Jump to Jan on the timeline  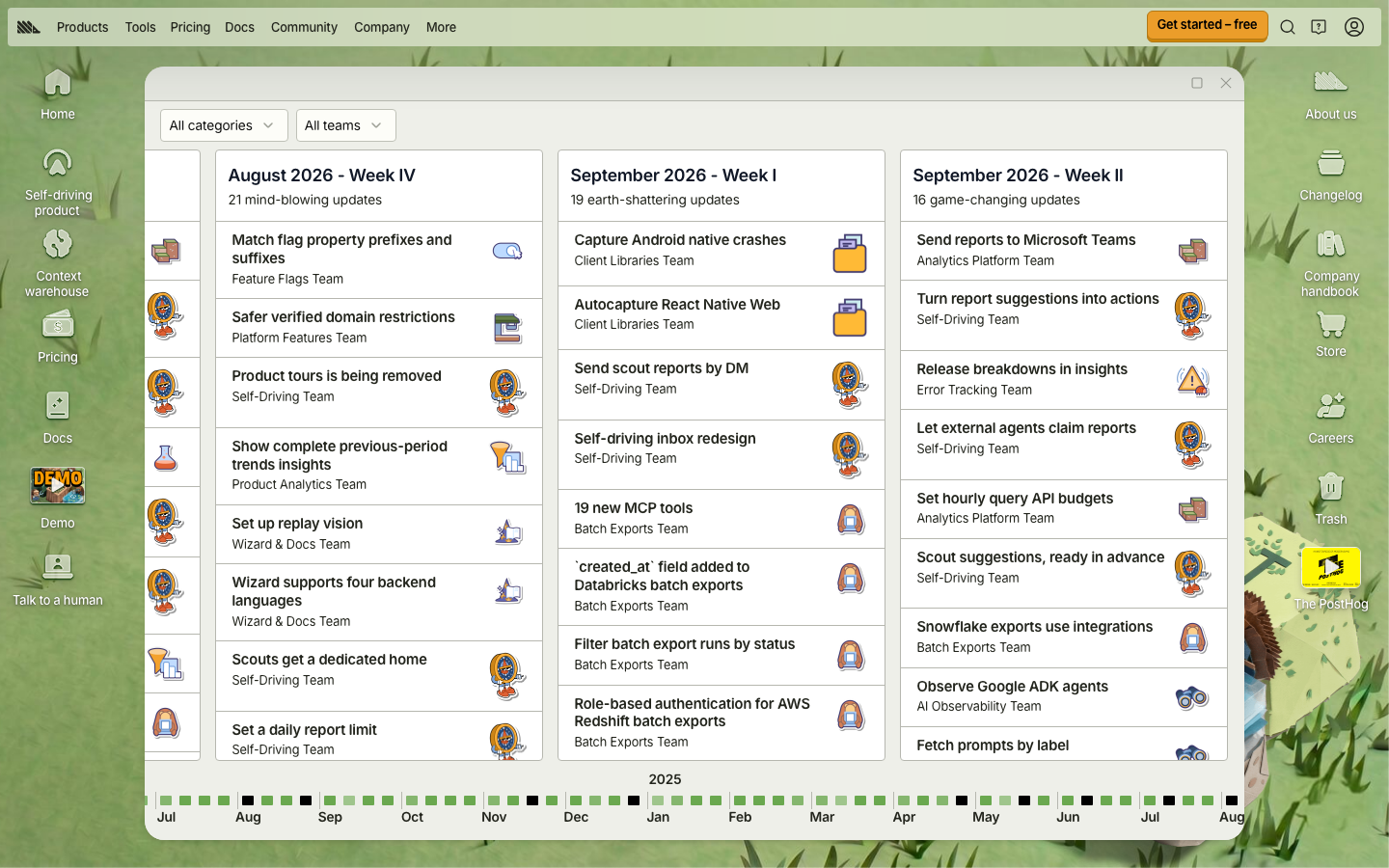point(658,817)
